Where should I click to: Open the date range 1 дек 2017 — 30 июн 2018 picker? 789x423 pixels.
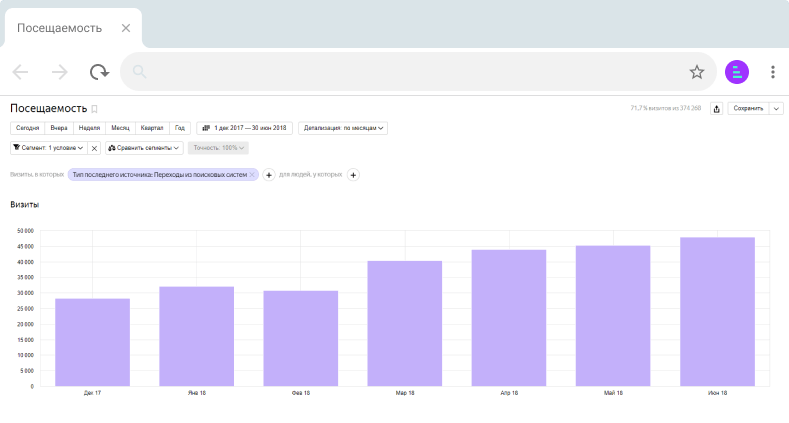pyautogui.click(x=244, y=128)
